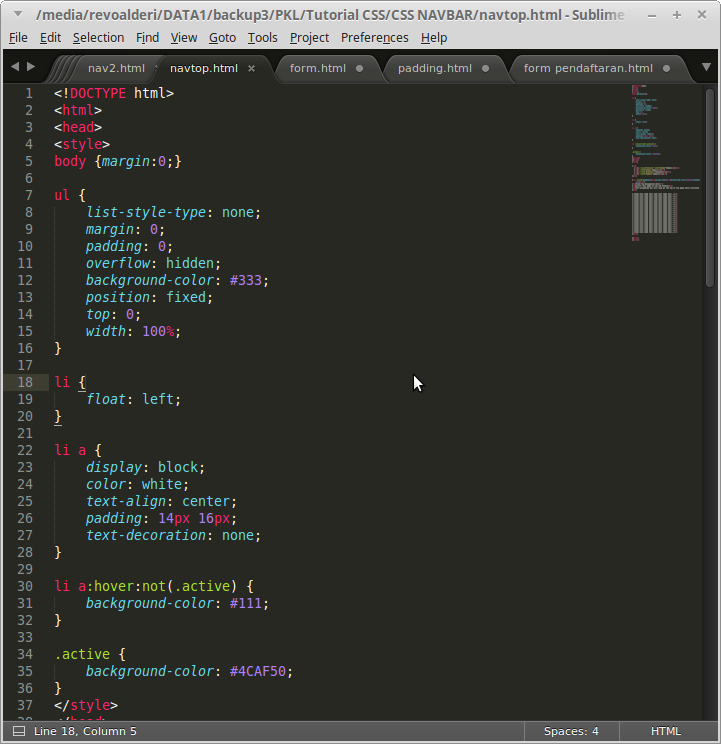Click unsaved dot on form.html tab
Image resolution: width=721 pixels, height=744 pixels.
[360, 68]
